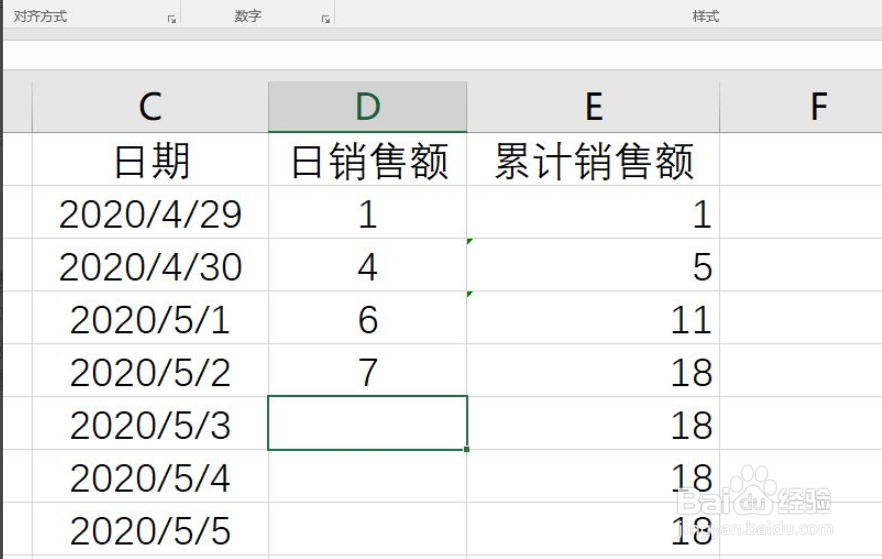Viewport: 882px width, 559px height.
Task: Open the alignment settings dialog launcher
Action: (x=172, y=20)
